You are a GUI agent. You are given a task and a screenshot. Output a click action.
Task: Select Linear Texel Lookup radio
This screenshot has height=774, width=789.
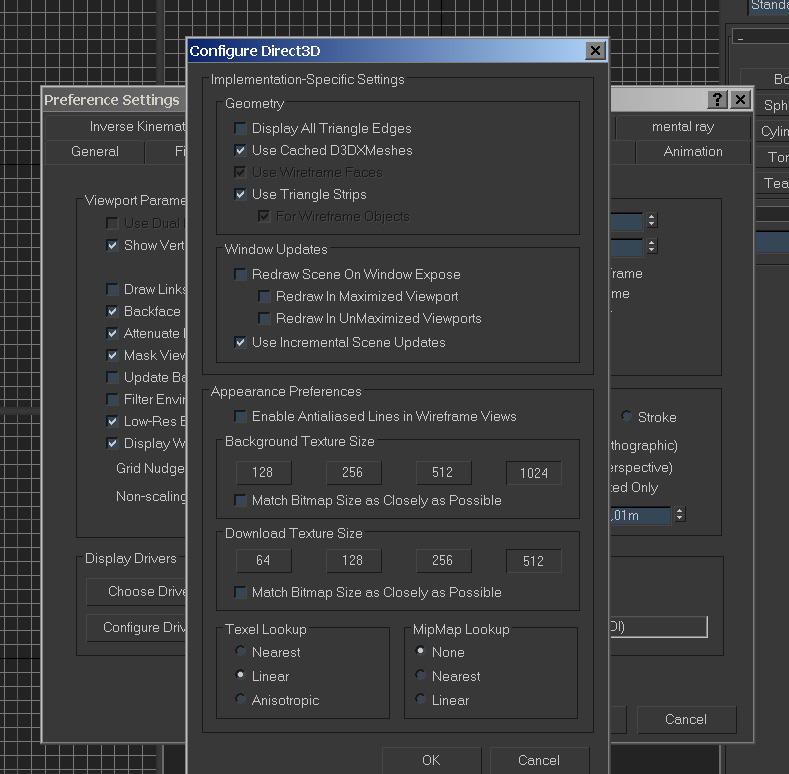tap(241, 675)
